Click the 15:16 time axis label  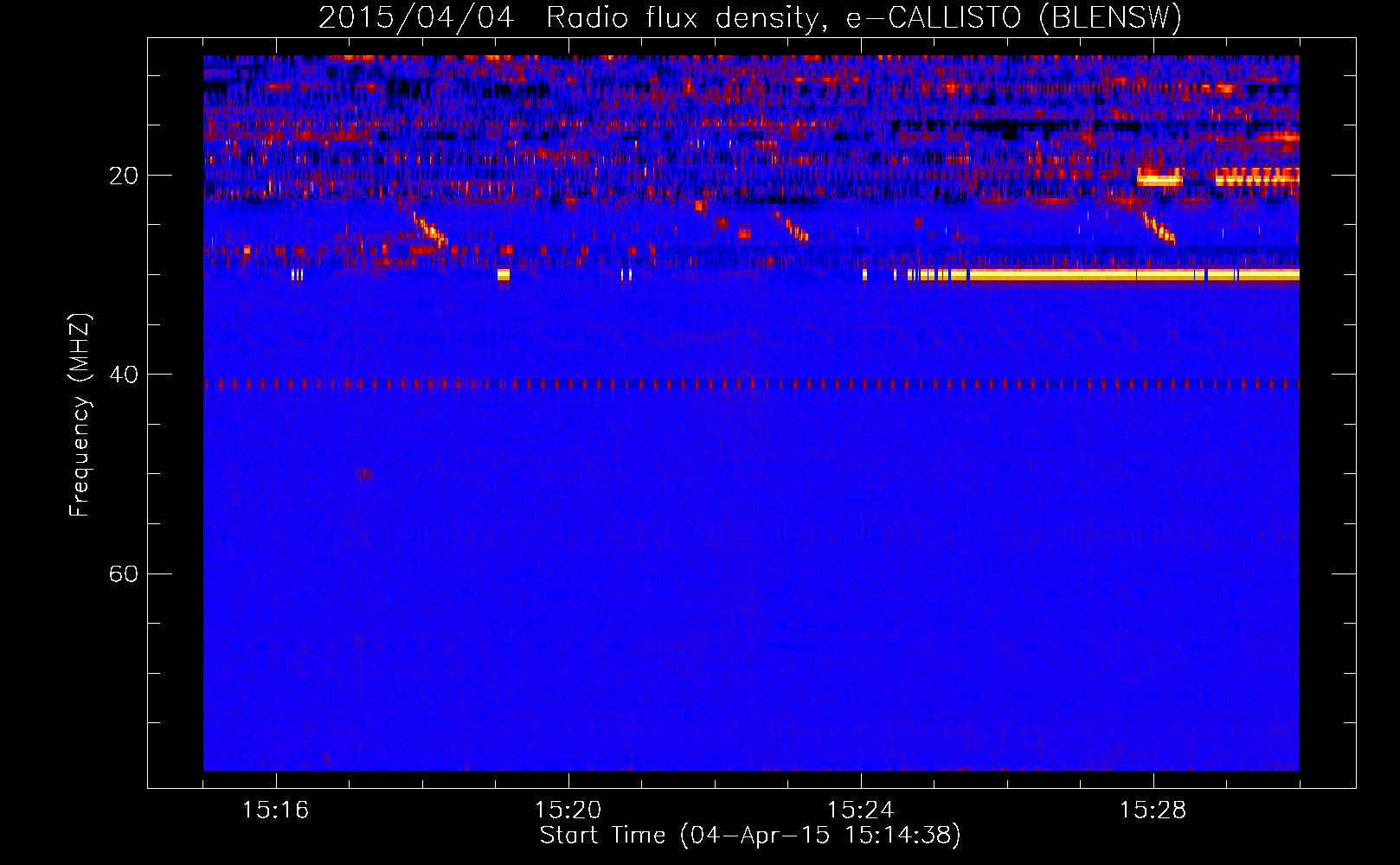pos(276,811)
